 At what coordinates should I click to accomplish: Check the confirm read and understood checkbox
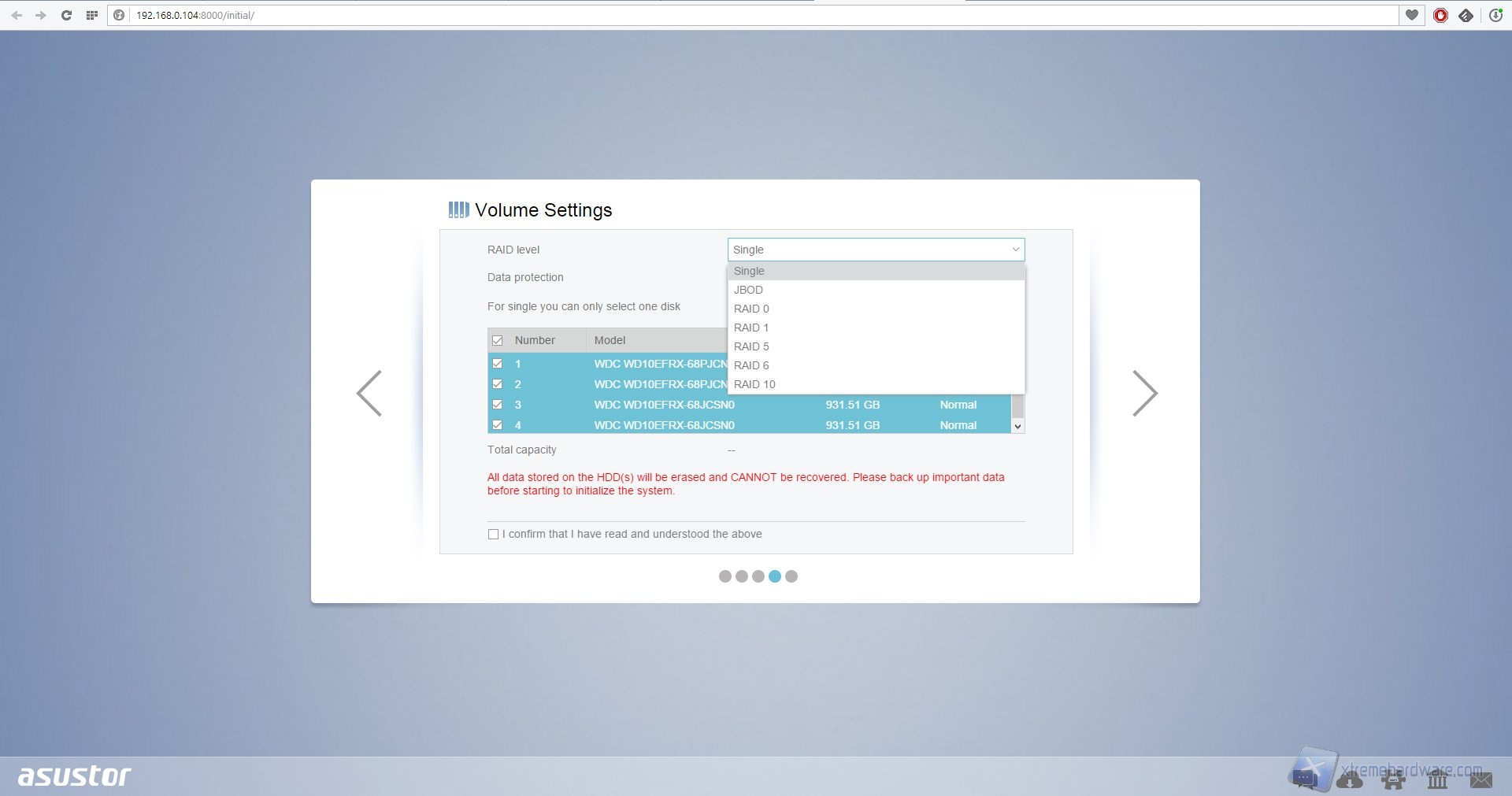[x=493, y=534]
